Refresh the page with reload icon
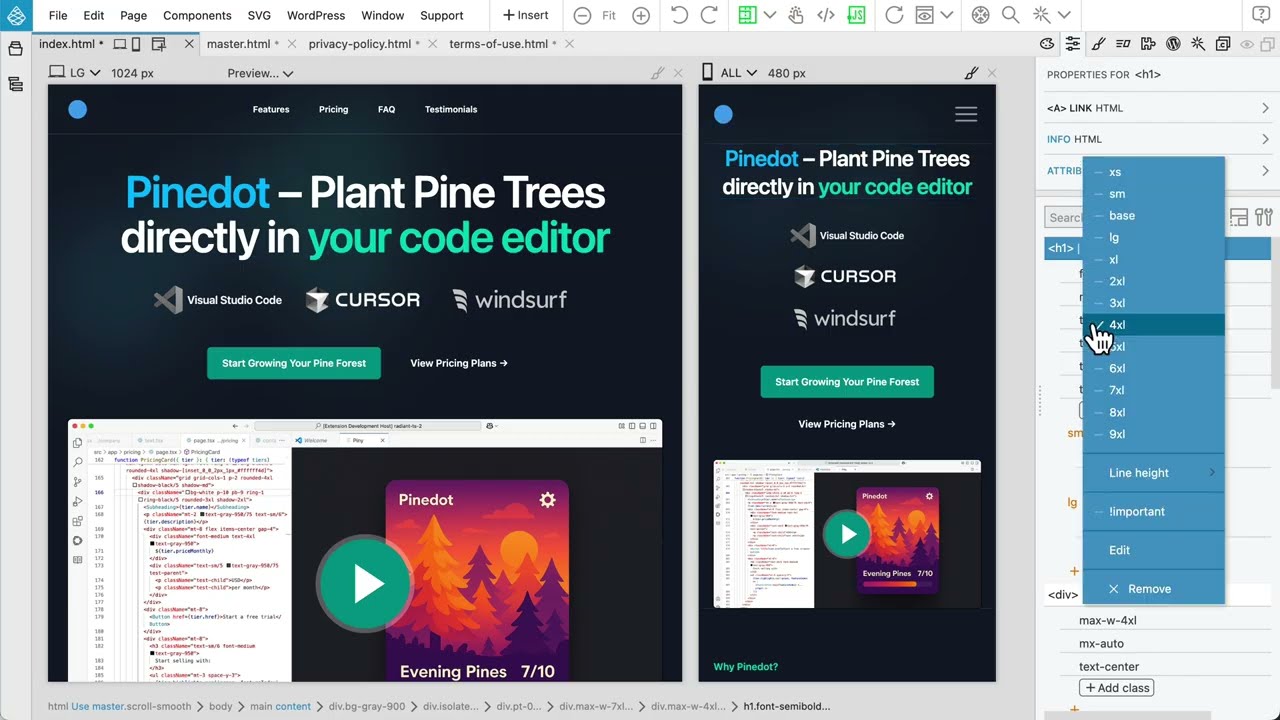The width and height of the screenshot is (1280, 720). pyautogui.click(x=895, y=15)
